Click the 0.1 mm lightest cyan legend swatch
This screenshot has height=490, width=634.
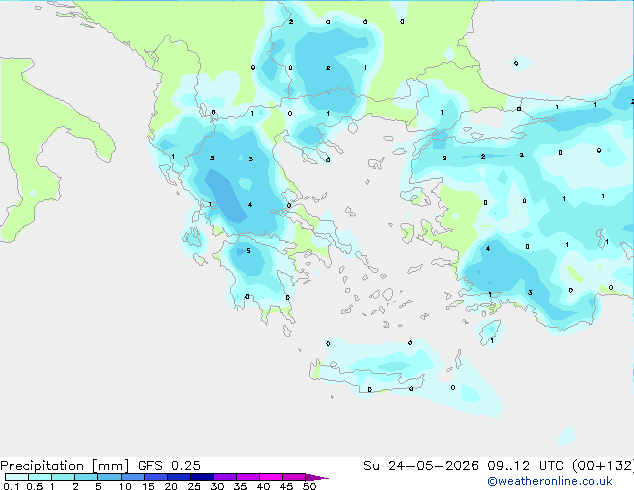(x=17, y=477)
